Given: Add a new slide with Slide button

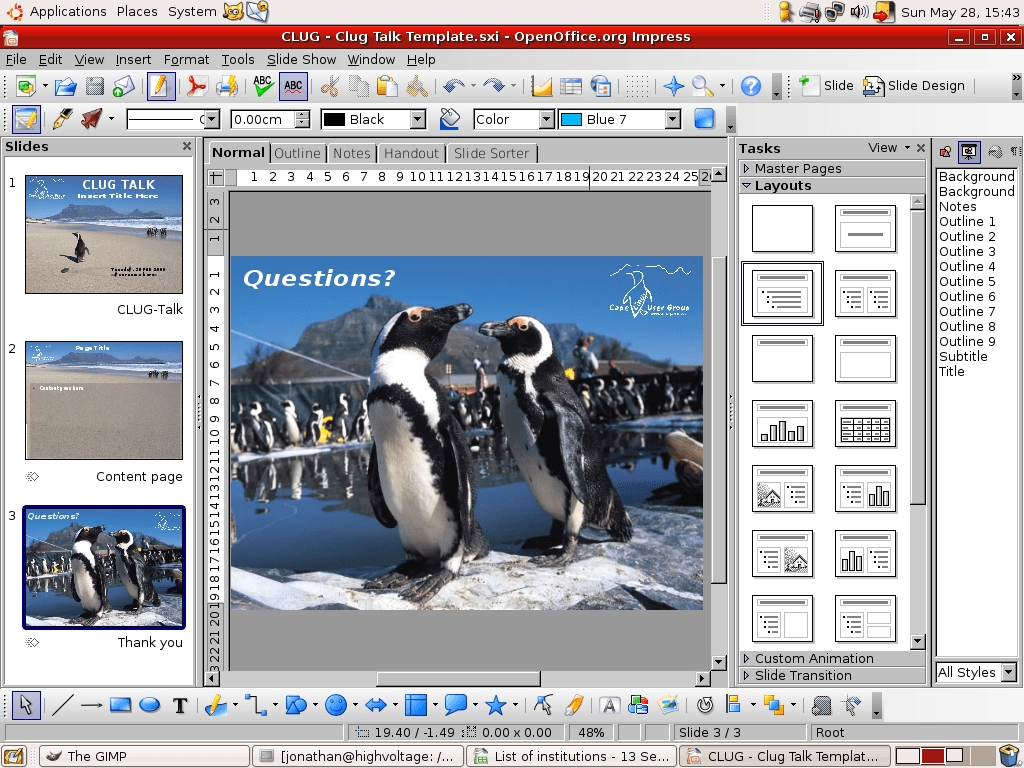Looking at the screenshot, I should click(826, 86).
